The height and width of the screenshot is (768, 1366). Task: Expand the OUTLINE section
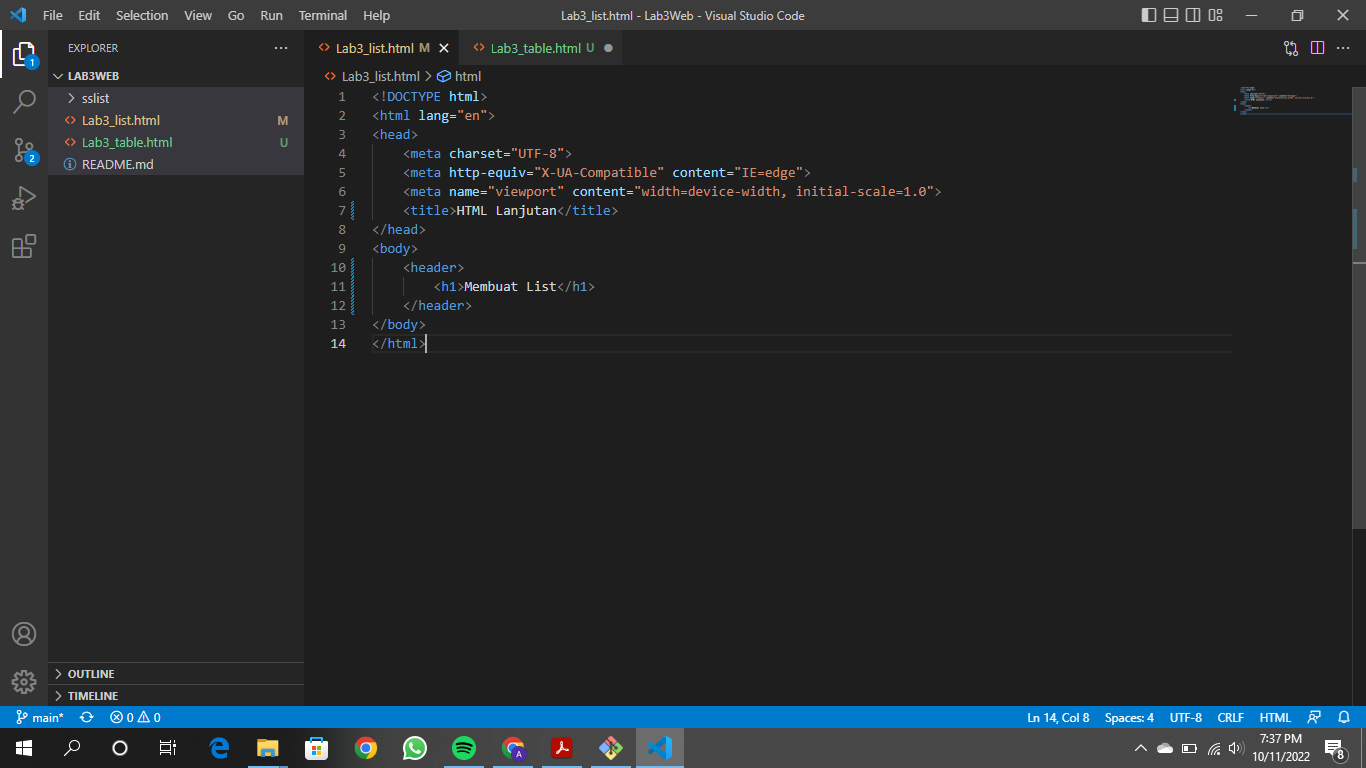(x=176, y=674)
